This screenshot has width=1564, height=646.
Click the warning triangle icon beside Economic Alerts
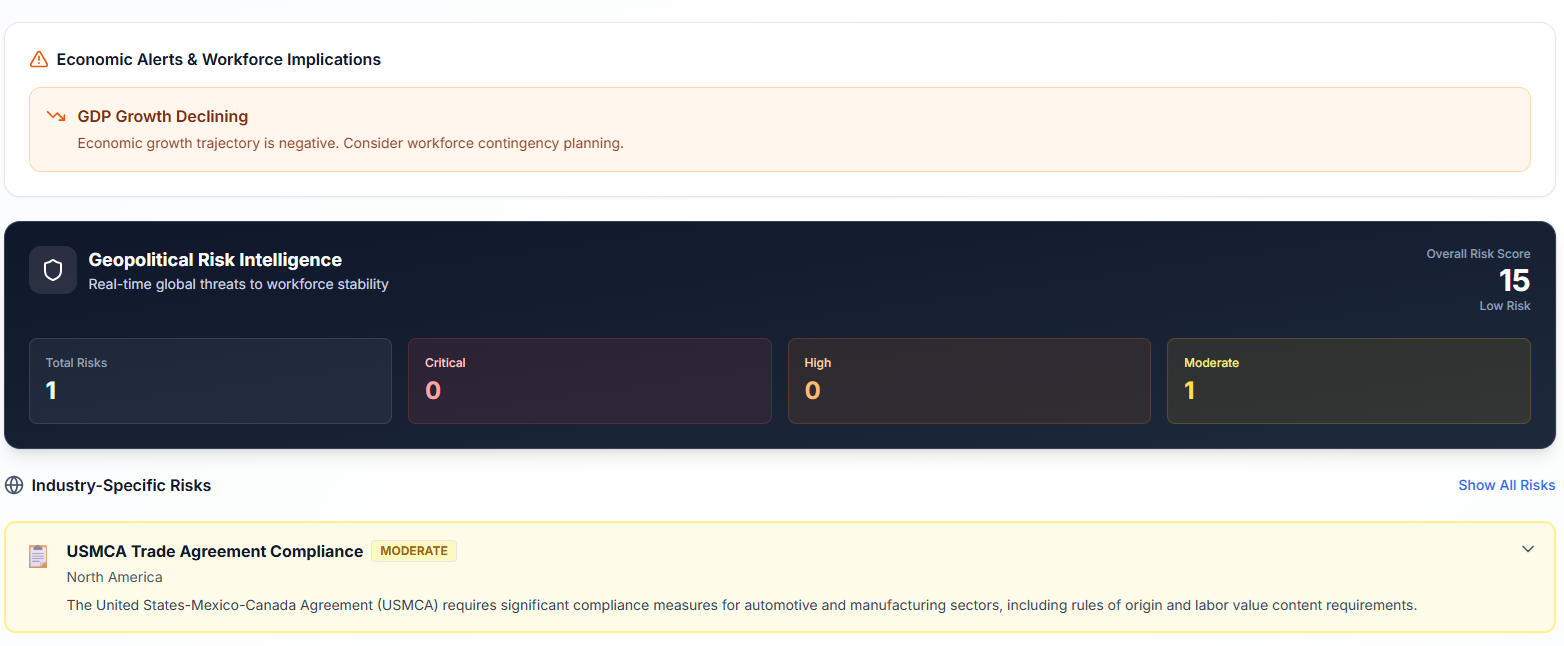pos(39,59)
